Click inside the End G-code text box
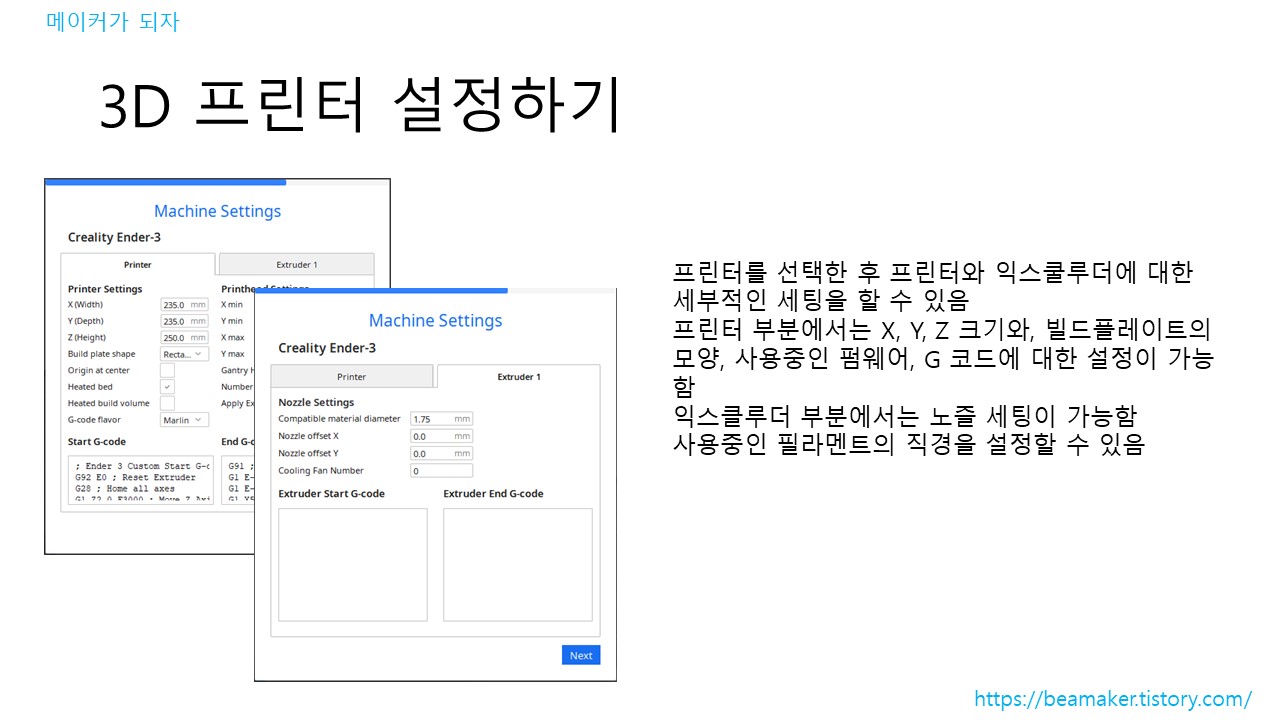 (237, 480)
